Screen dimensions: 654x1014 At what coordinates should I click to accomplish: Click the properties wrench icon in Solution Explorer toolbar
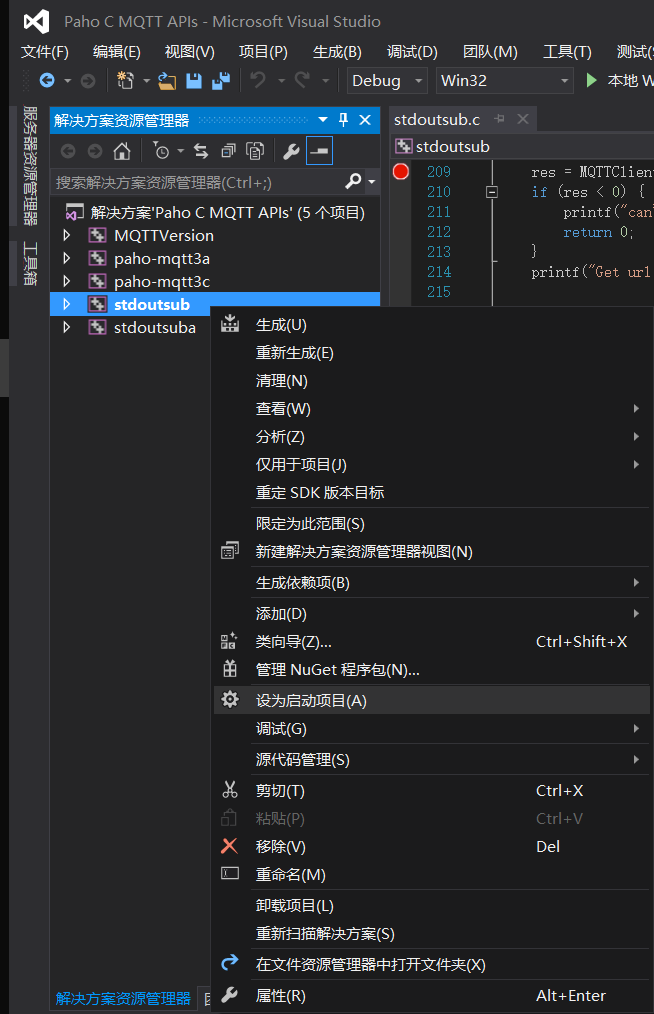291,151
